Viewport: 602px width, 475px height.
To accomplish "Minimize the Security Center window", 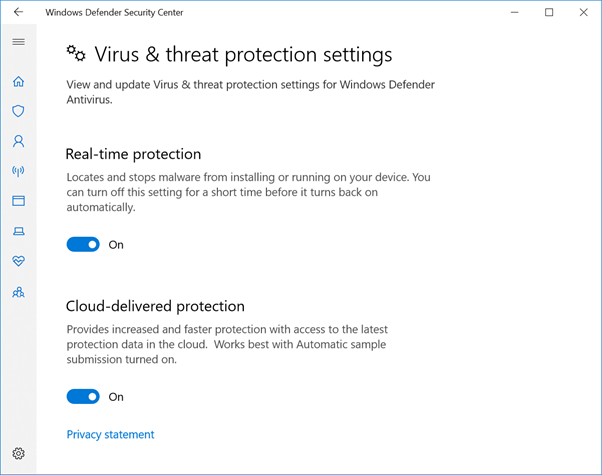I will 514,13.
